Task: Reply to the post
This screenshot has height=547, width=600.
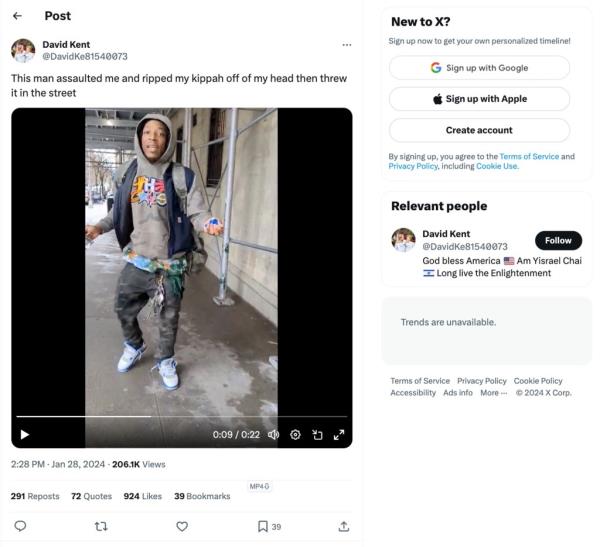Action: click(20, 526)
